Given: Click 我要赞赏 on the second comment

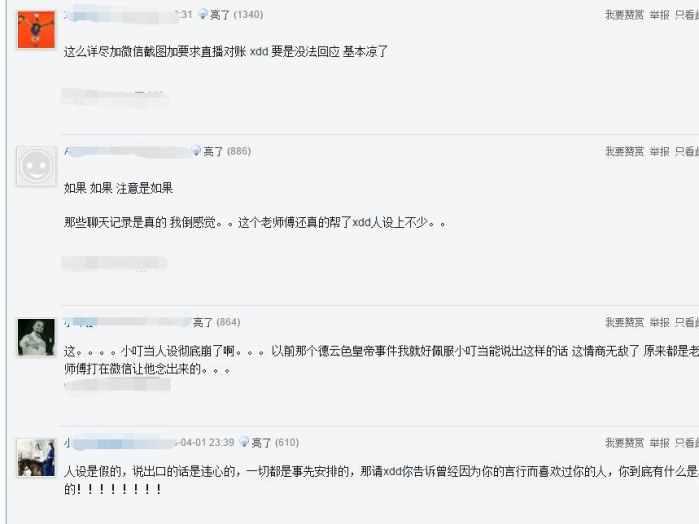Looking at the screenshot, I should click(x=624, y=152).
